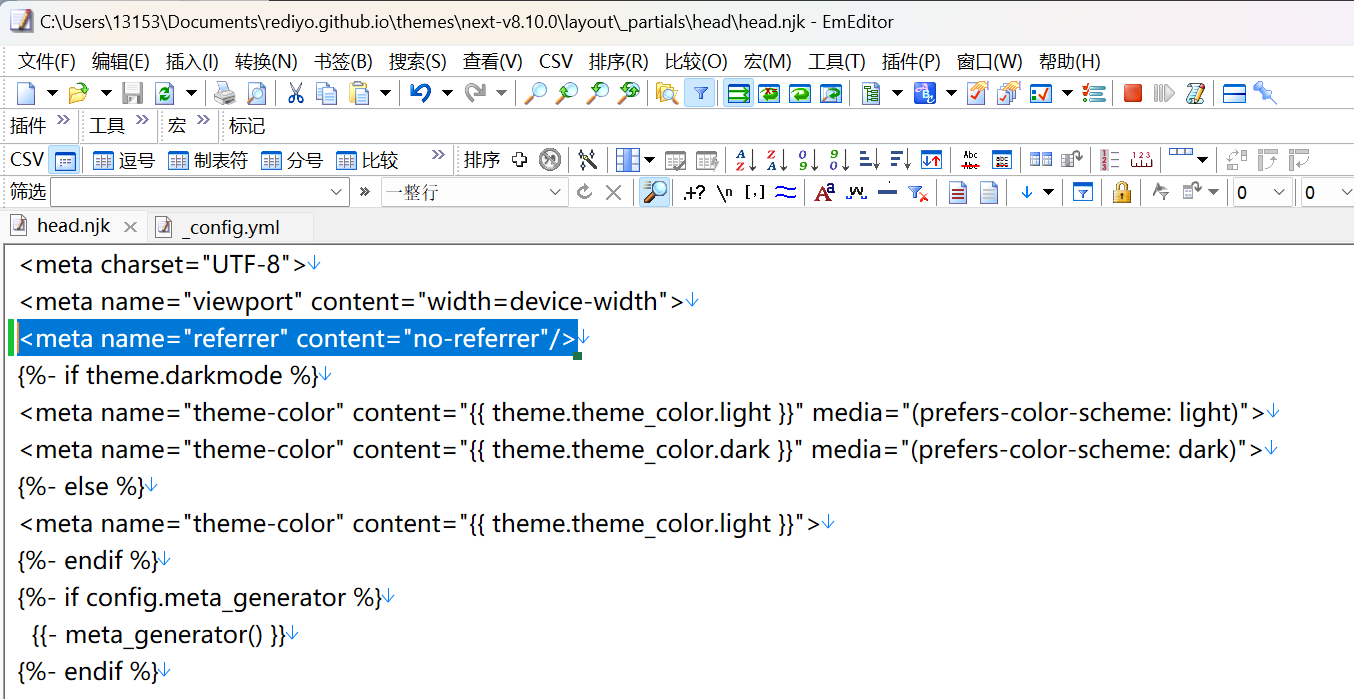Toggle regular expression .+? filter option
1354x699 pixels.
click(694, 192)
